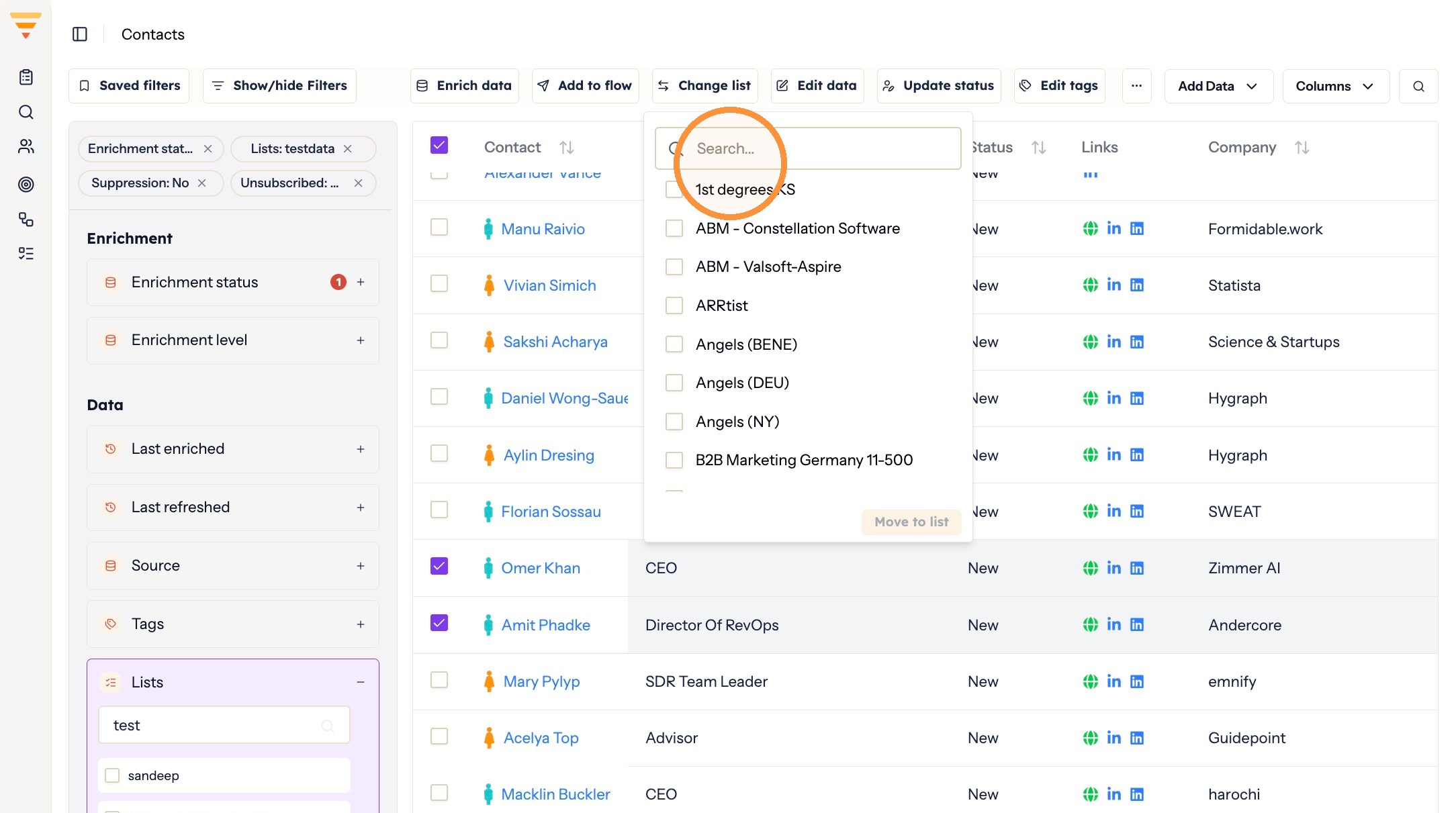Image resolution: width=1456 pixels, height=813 pixels.
Task: Expand the Enrichment level filter
Action: click(x=361, y=341)
